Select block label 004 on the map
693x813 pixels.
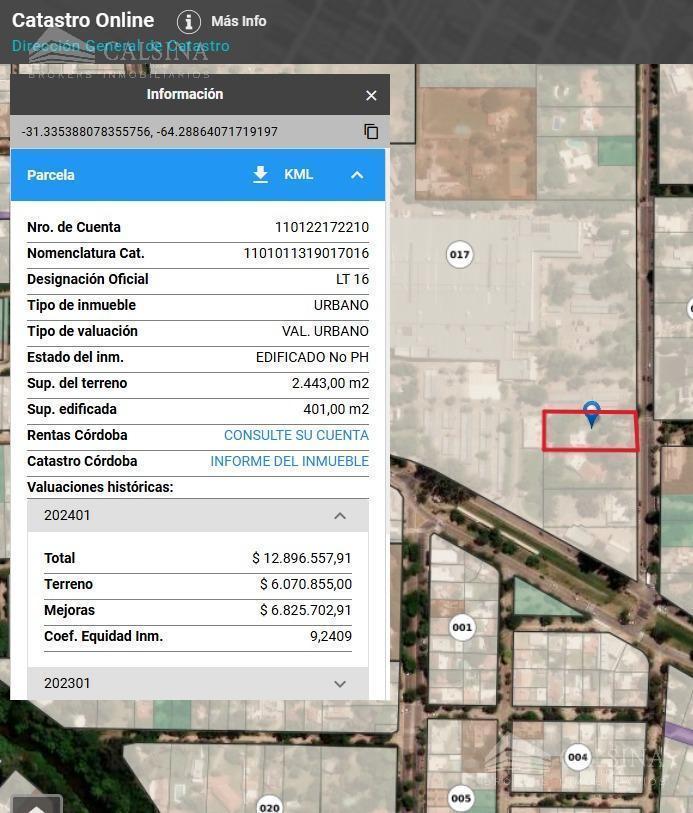click(x=578, y=757)
